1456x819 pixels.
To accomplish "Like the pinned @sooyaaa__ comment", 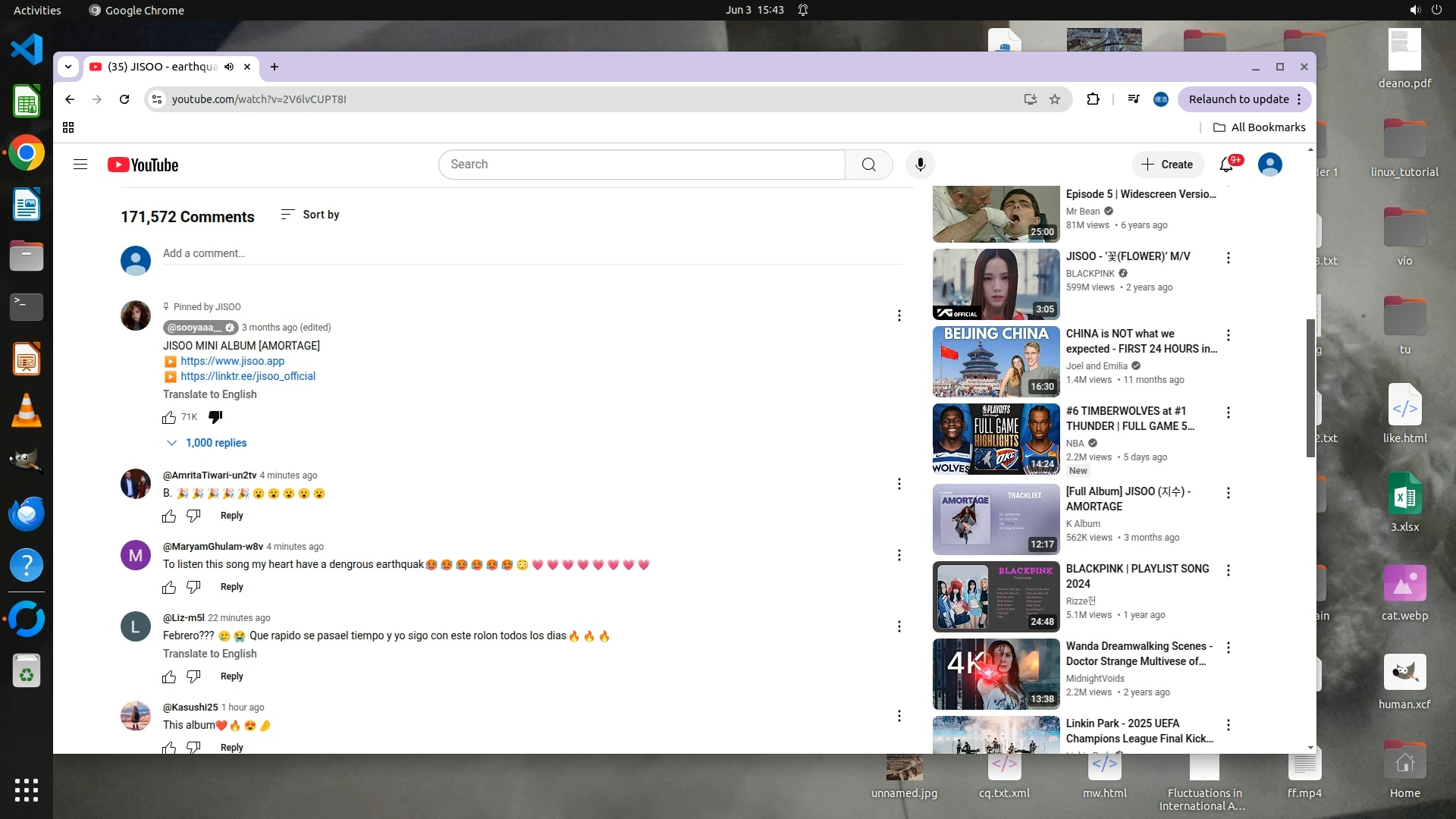I will [169, 418].
